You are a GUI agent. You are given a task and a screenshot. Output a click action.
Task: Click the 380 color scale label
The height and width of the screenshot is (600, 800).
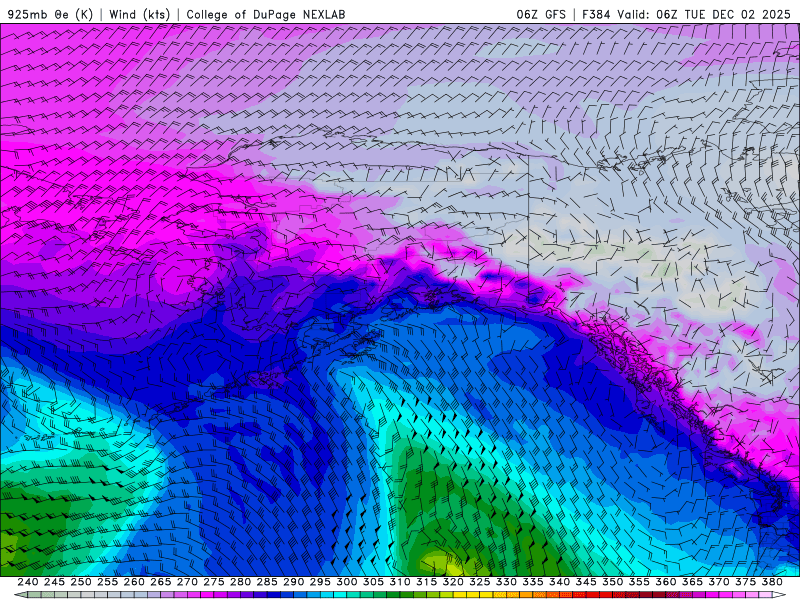772,582
